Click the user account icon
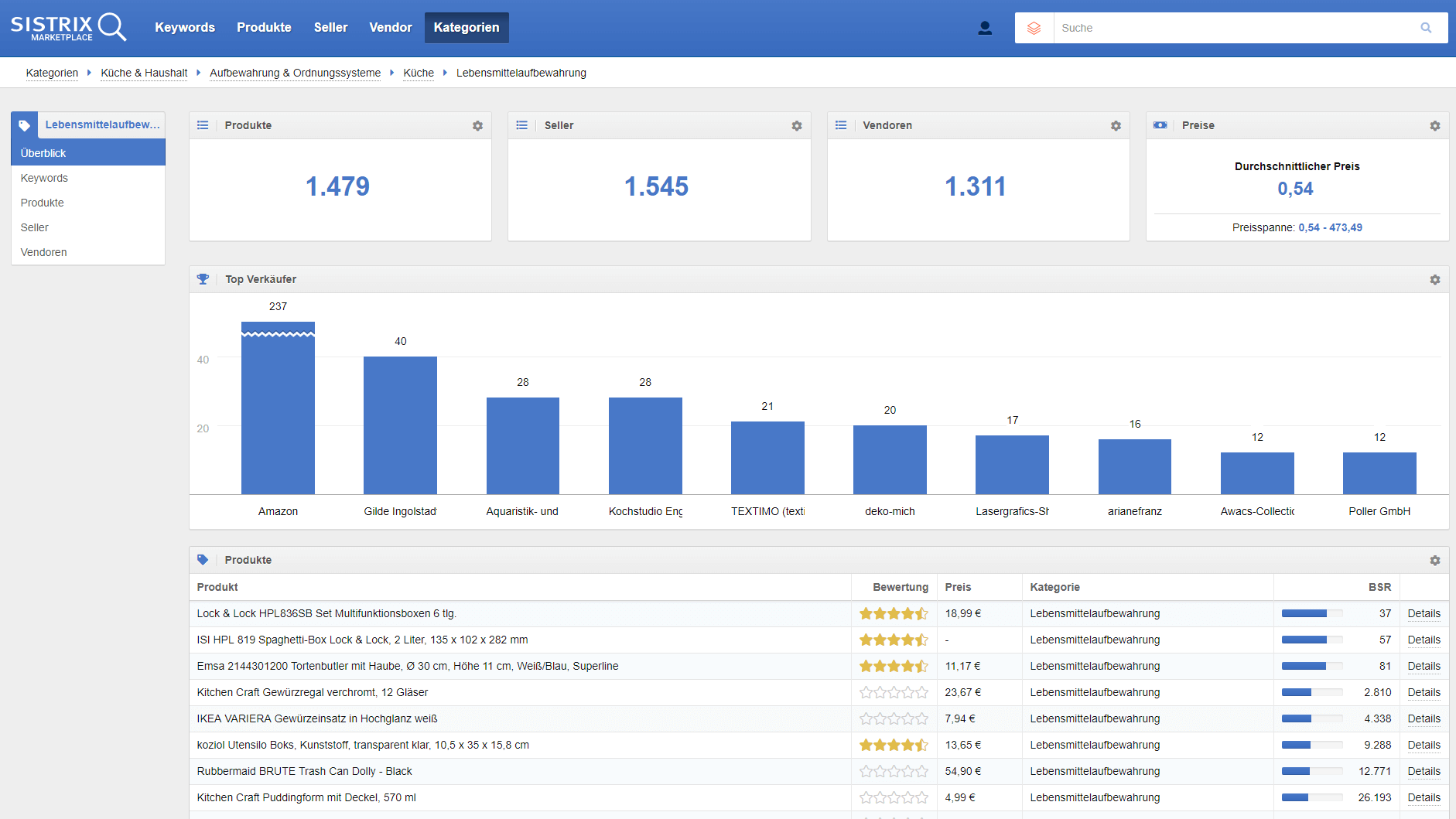1456x819 pixels. coord(984,28)
